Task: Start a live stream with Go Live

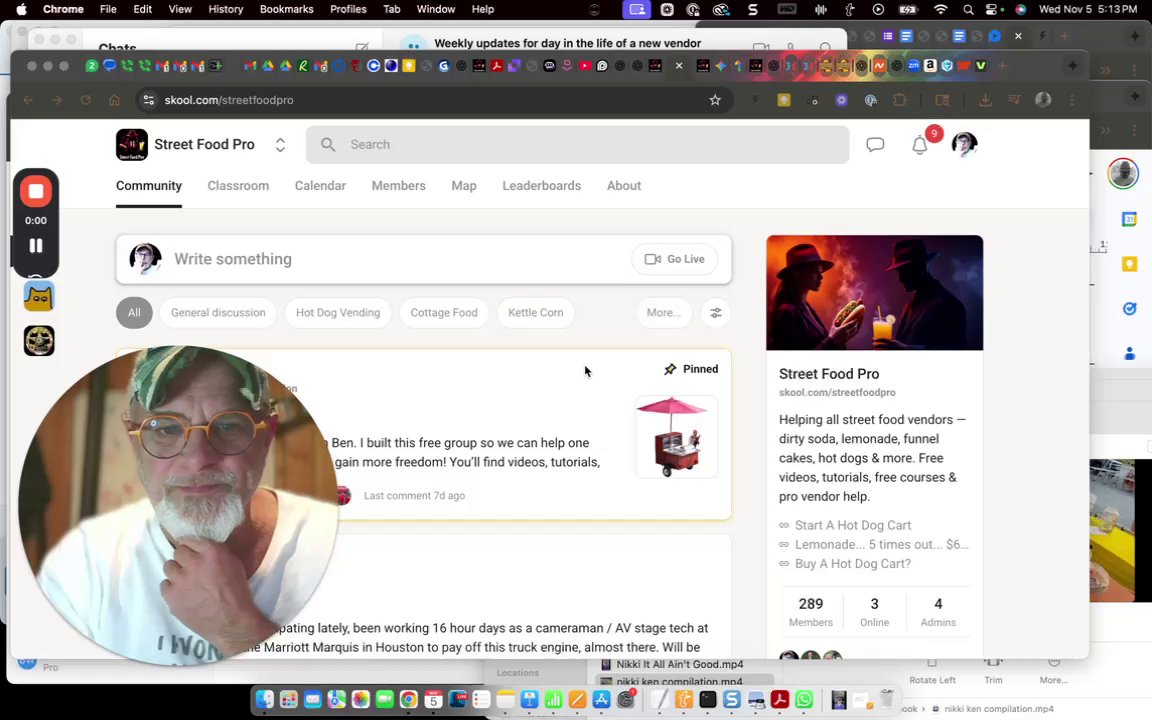Action: click(674, 259)
